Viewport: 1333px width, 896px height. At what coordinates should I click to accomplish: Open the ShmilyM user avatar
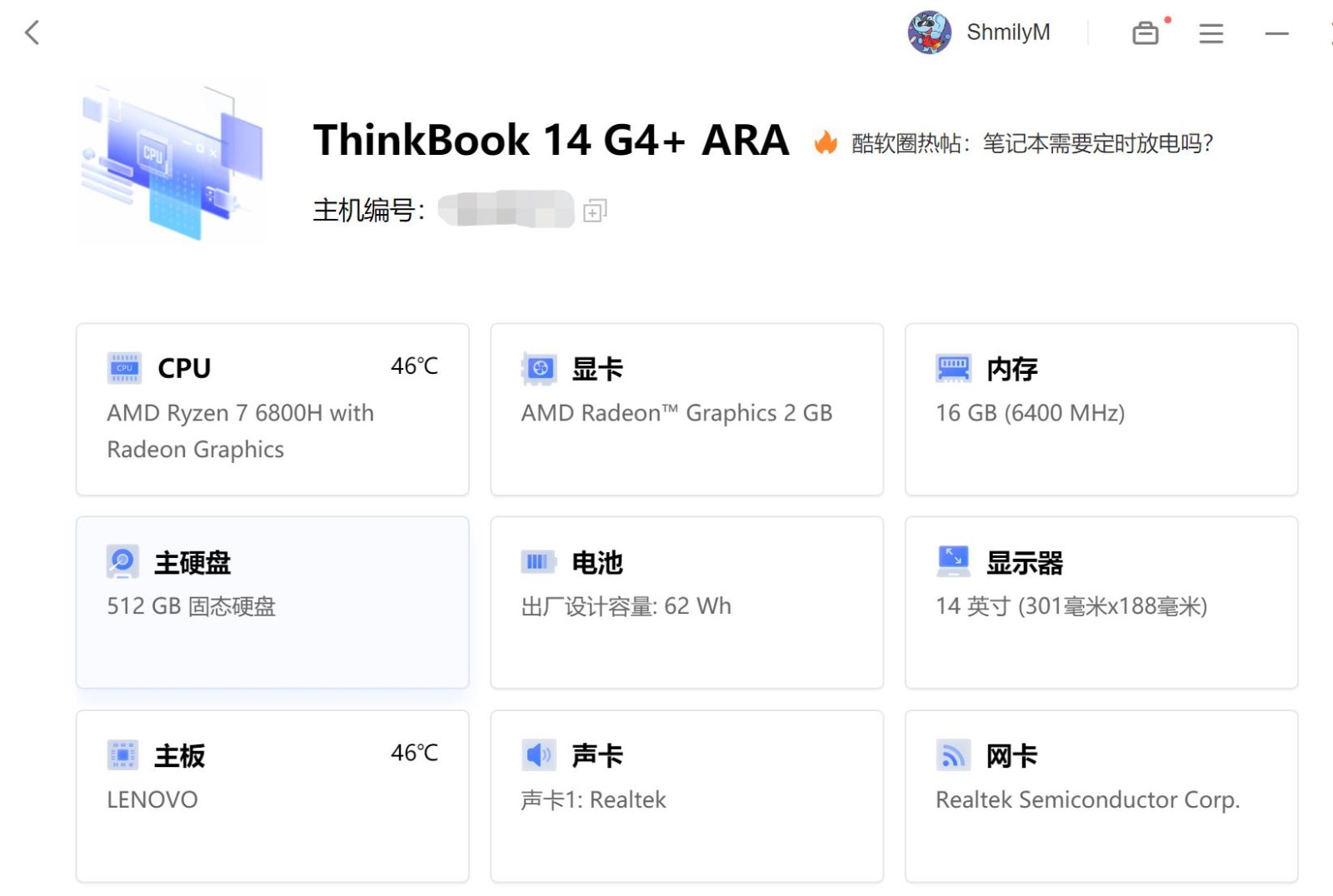[929, 32]
